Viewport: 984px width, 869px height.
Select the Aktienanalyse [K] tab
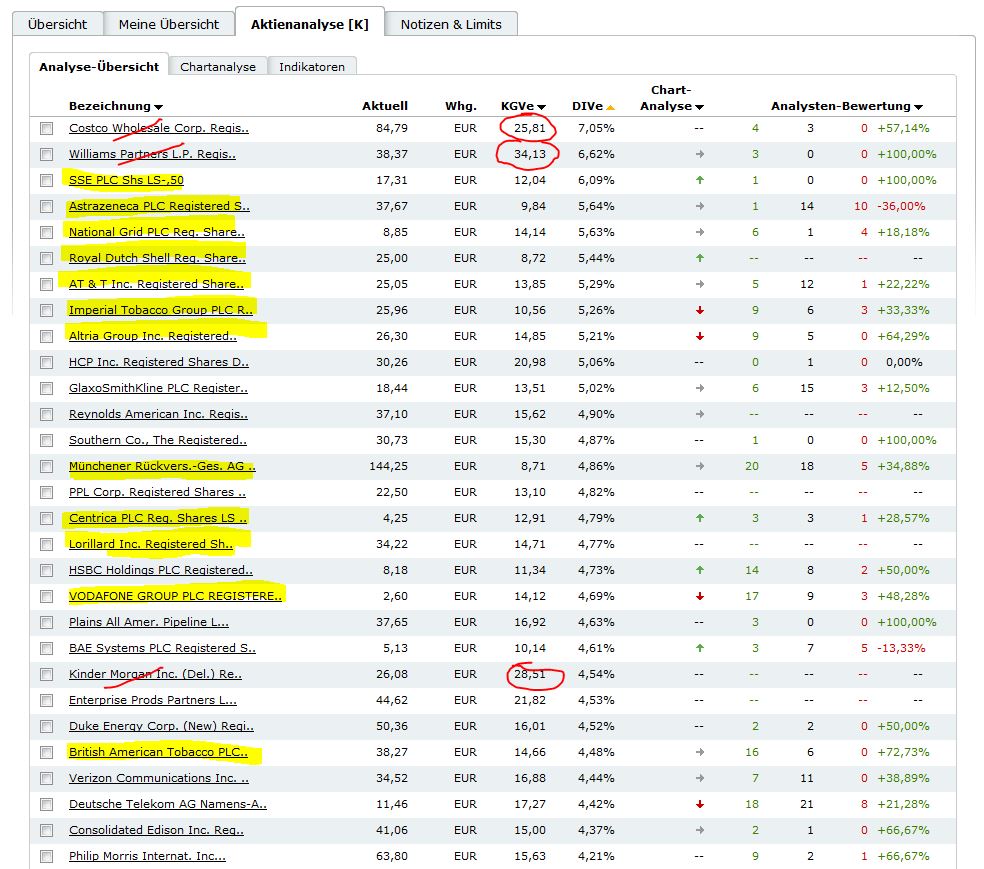click(x=309, y=24)
